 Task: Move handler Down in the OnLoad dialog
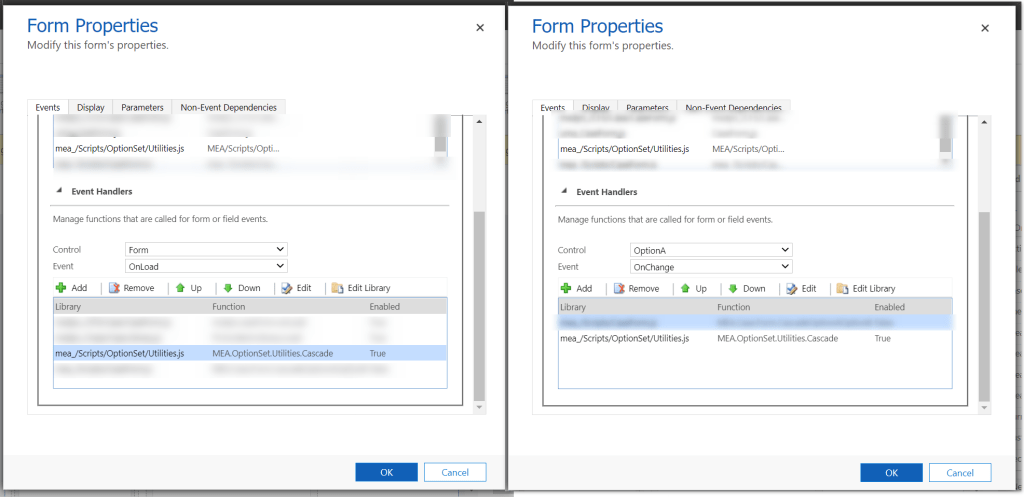point(228,288)
